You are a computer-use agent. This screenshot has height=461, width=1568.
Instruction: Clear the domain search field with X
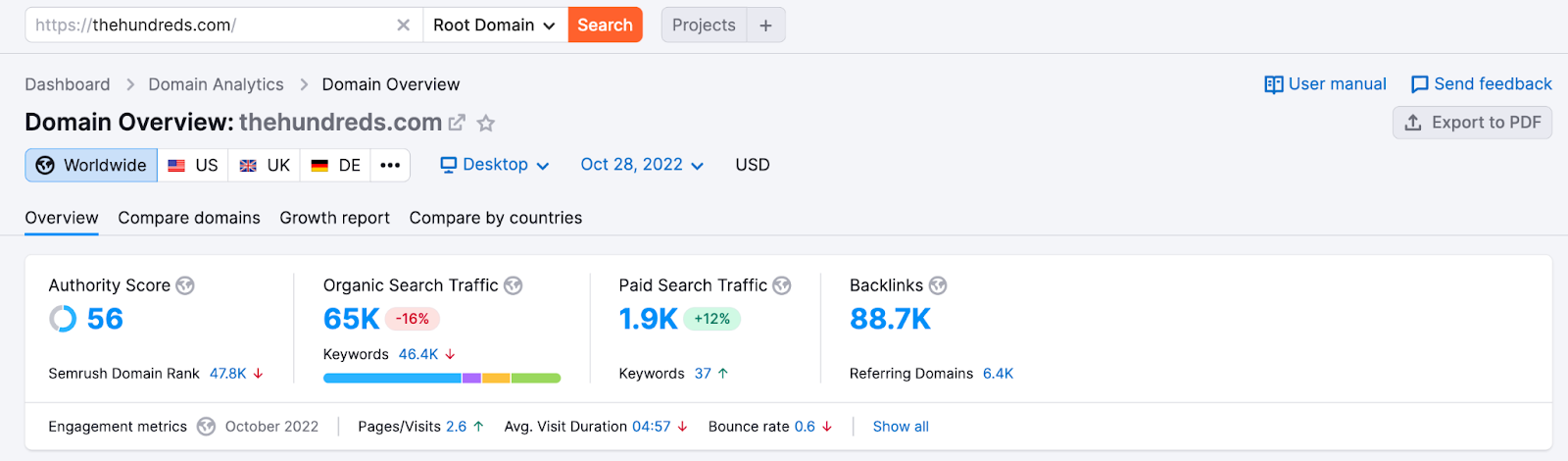pyautogui.click(x=403, y=26)
